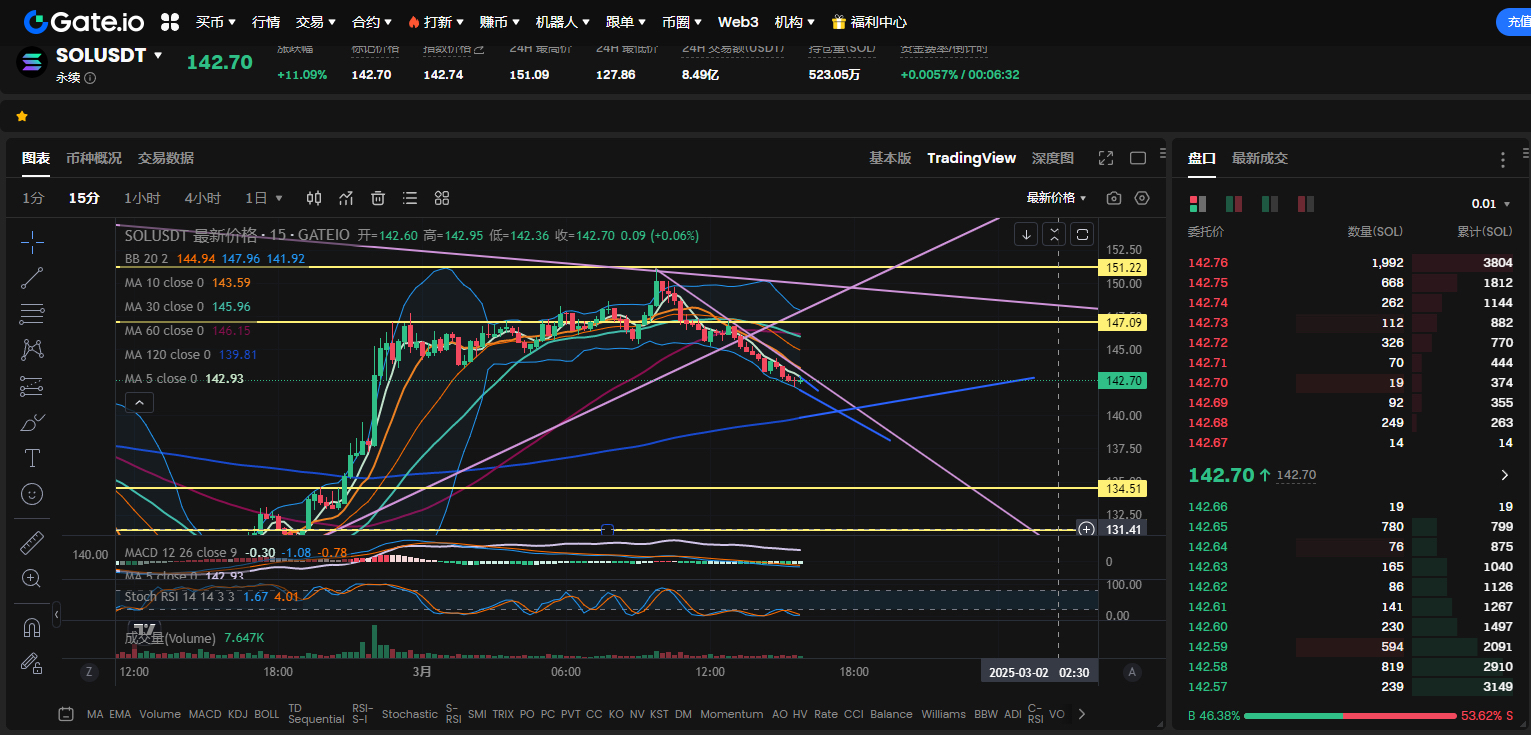Toggle lock all drawings pencil icon
Viewport: 1531px width, 735px height.
[32, 663]
